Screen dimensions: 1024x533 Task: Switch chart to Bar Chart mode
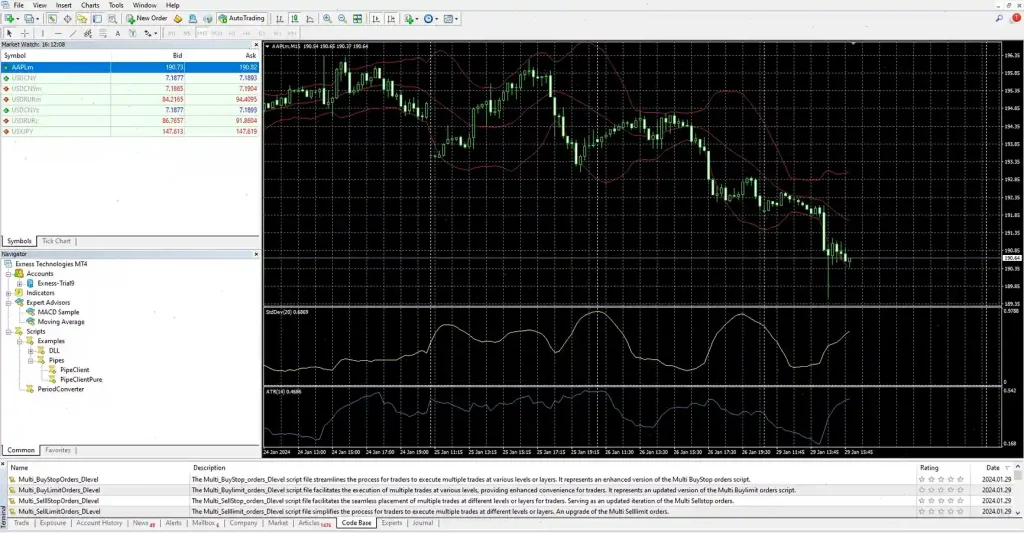pos(280,18)
